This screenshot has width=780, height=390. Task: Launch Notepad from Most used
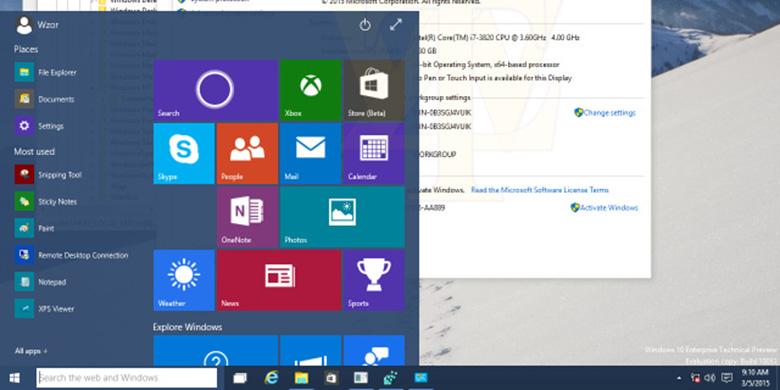click(x=41, y=282)
